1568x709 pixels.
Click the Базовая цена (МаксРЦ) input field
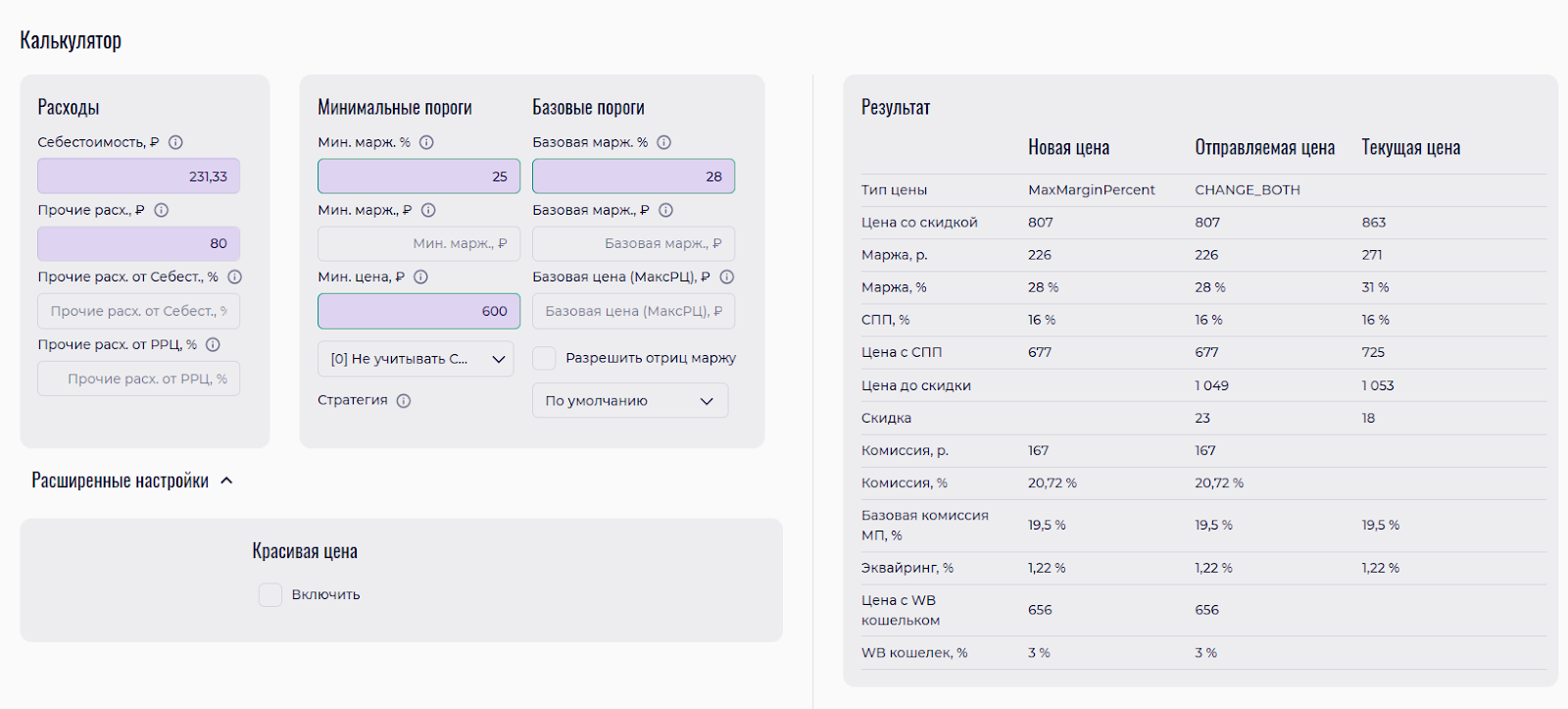click(x=633, y=311)
